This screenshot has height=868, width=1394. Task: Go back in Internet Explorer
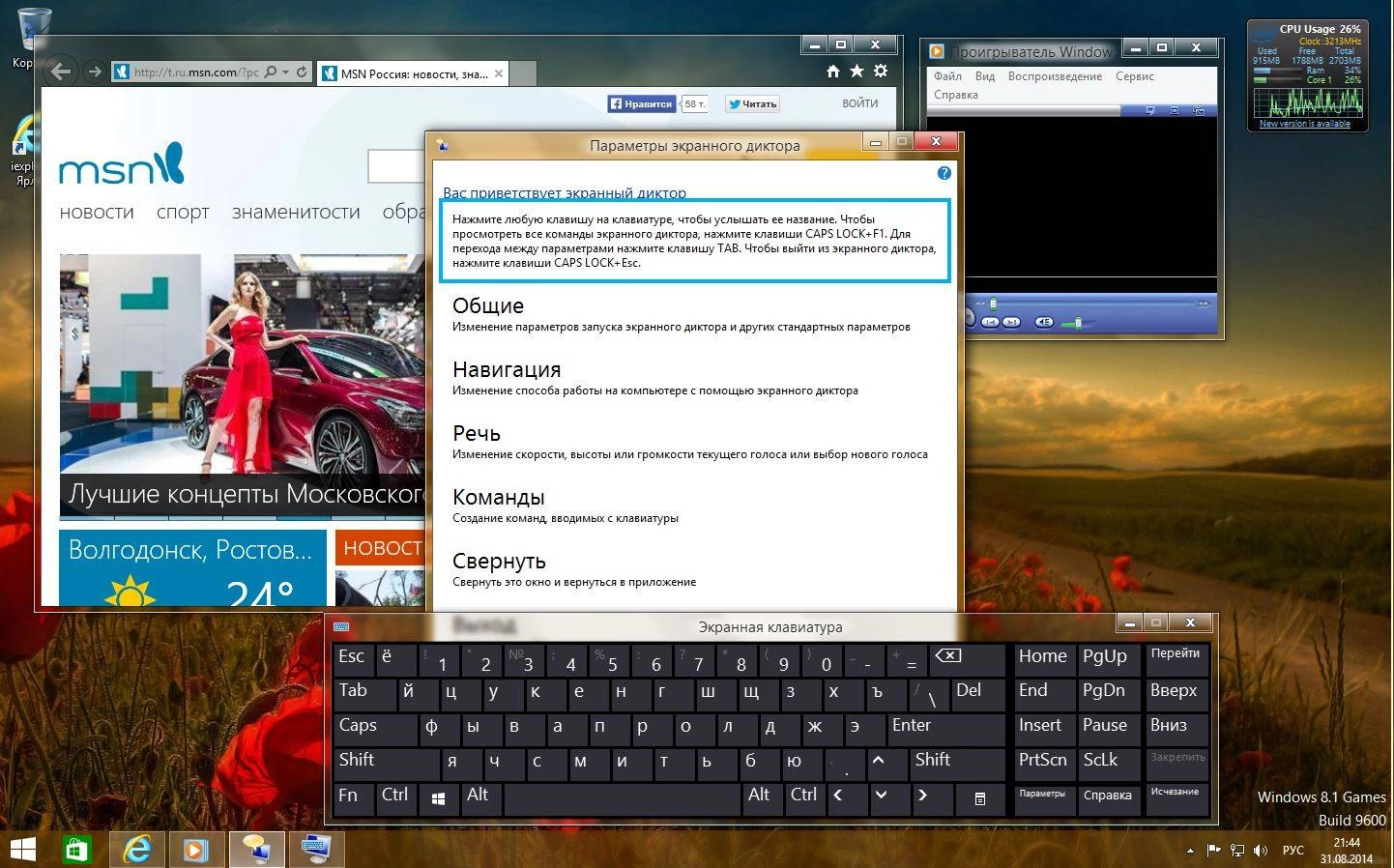(61, 71)
